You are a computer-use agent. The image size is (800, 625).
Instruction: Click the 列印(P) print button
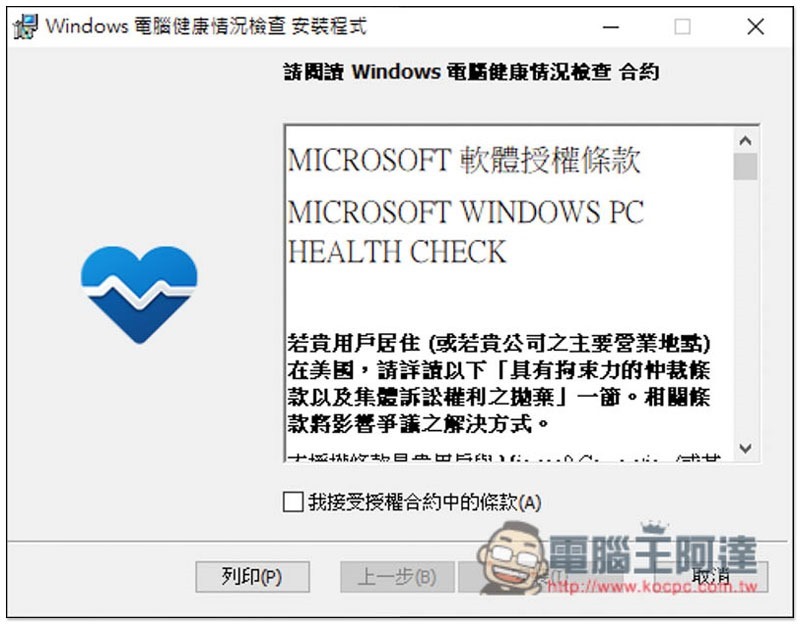click(252, 577)
